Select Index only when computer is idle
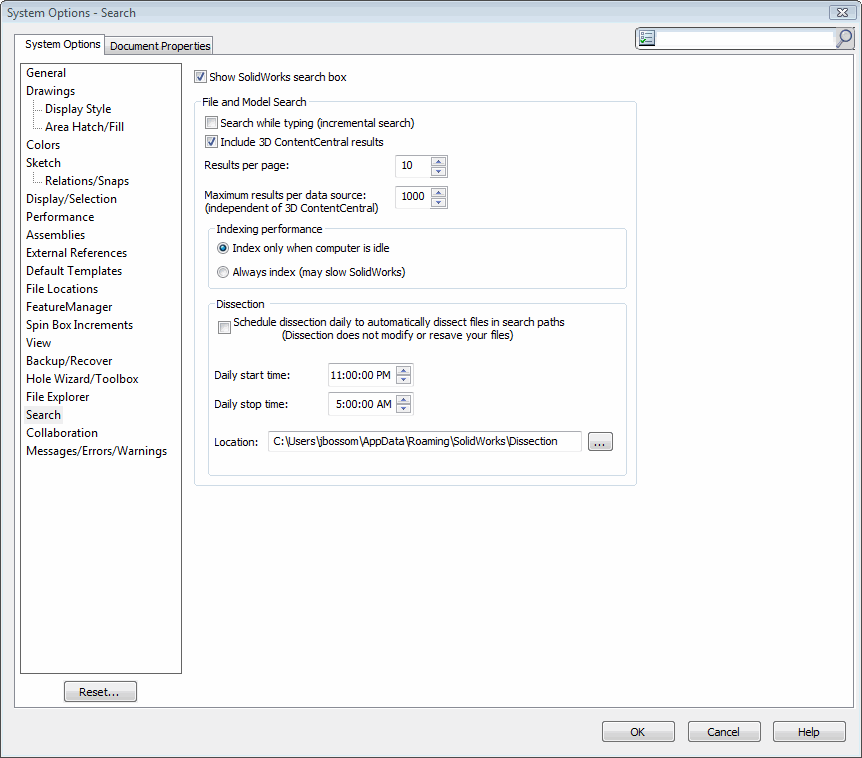Image resolution: width=862 pixels, height=758 pixels. (223, 248)
